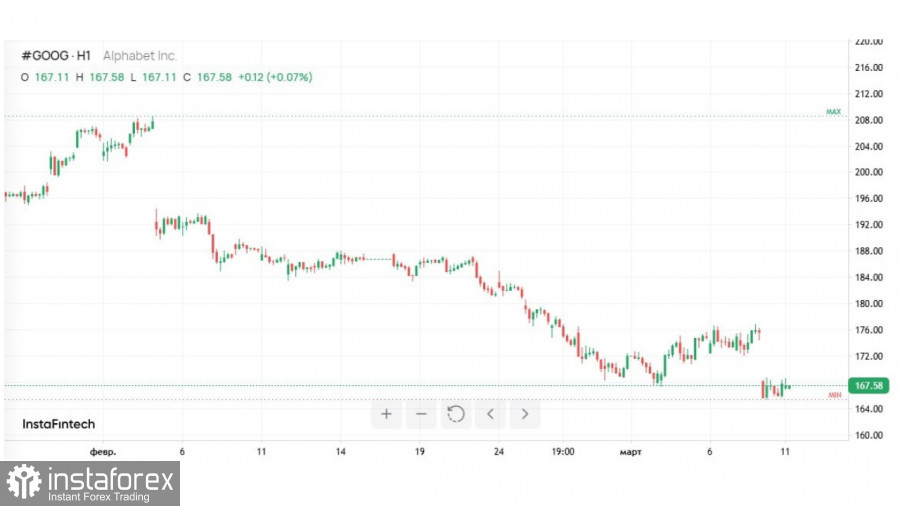Click the 208.00 price axis label
The width and height of the screenshot is (900, 506).
868,120
